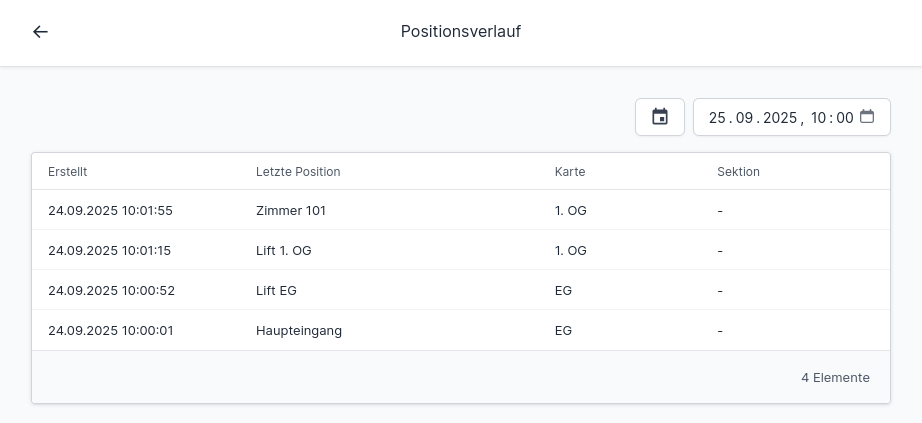This screenshot has width=922, height=423.
Task: Click the Karte column header
Action: (570, 172)
